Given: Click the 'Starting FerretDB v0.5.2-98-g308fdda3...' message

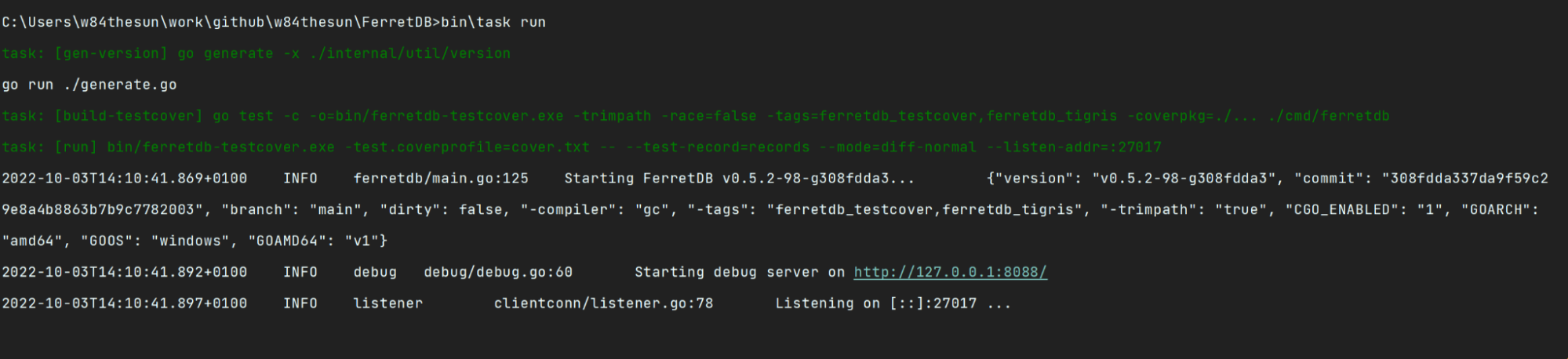Looking at the screenshot, I should coord(739,179).
